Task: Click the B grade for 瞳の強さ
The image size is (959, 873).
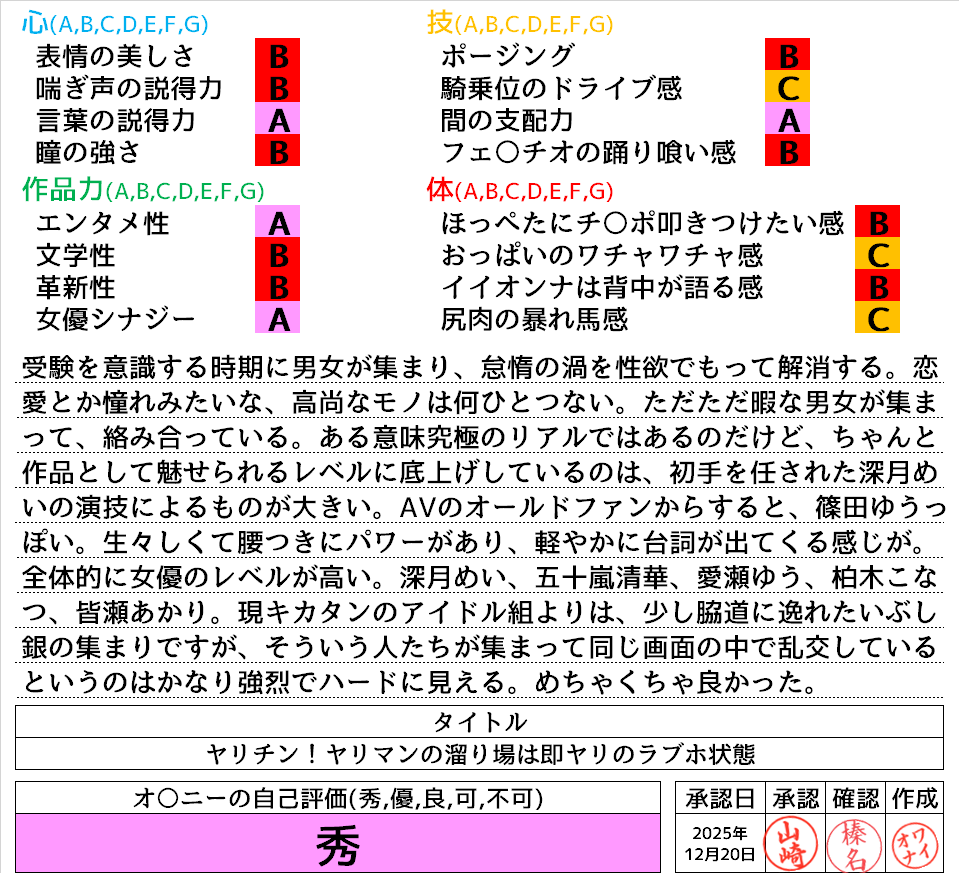Action: 279,152
